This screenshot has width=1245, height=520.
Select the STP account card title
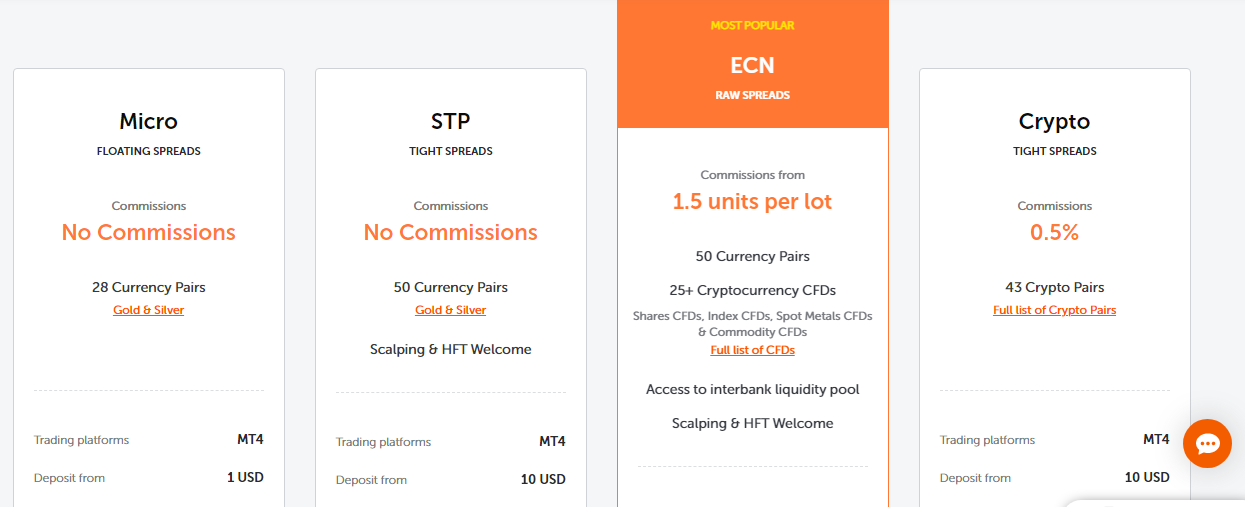tap(450, 121)
